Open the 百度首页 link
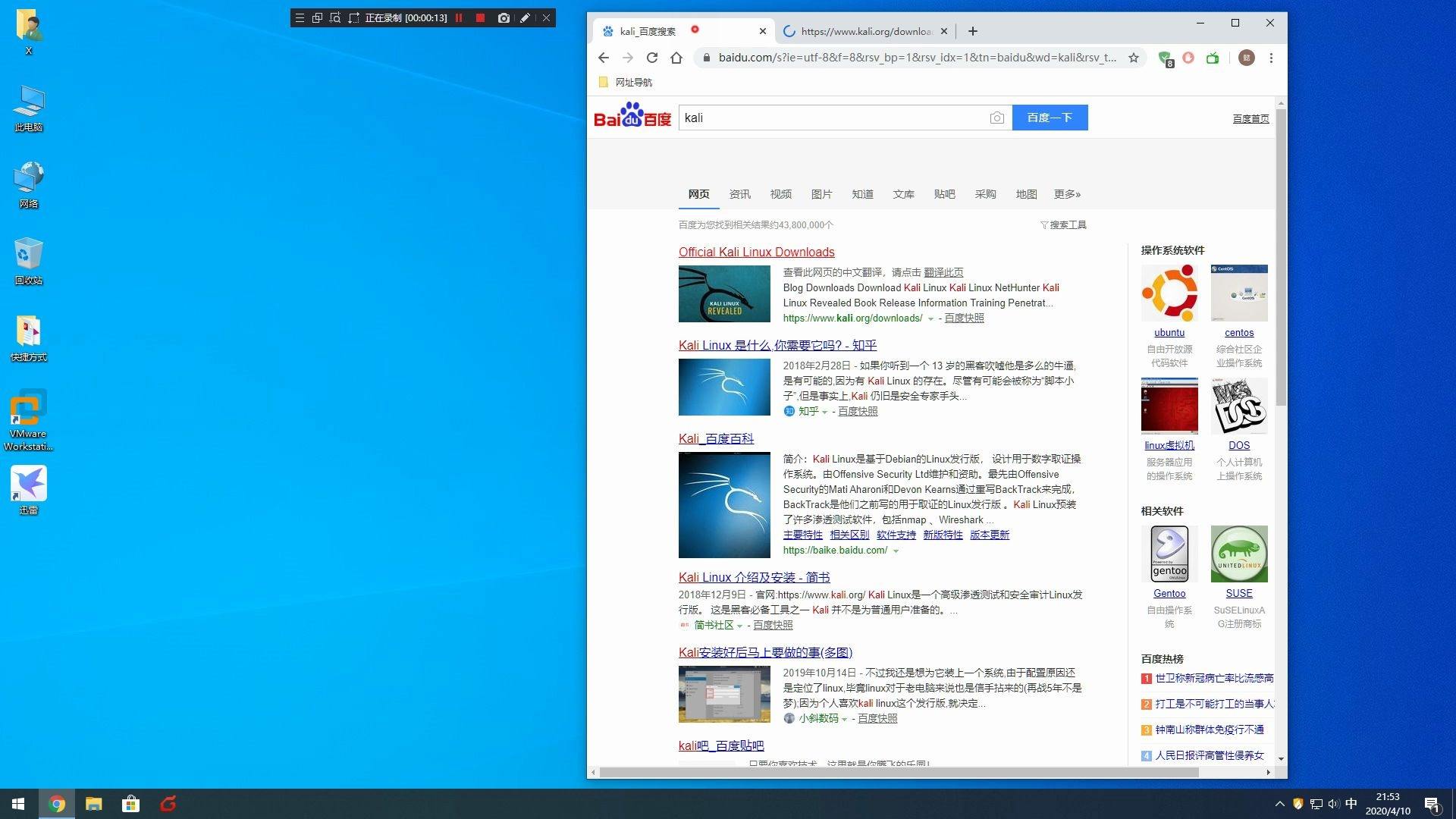 1250,119
